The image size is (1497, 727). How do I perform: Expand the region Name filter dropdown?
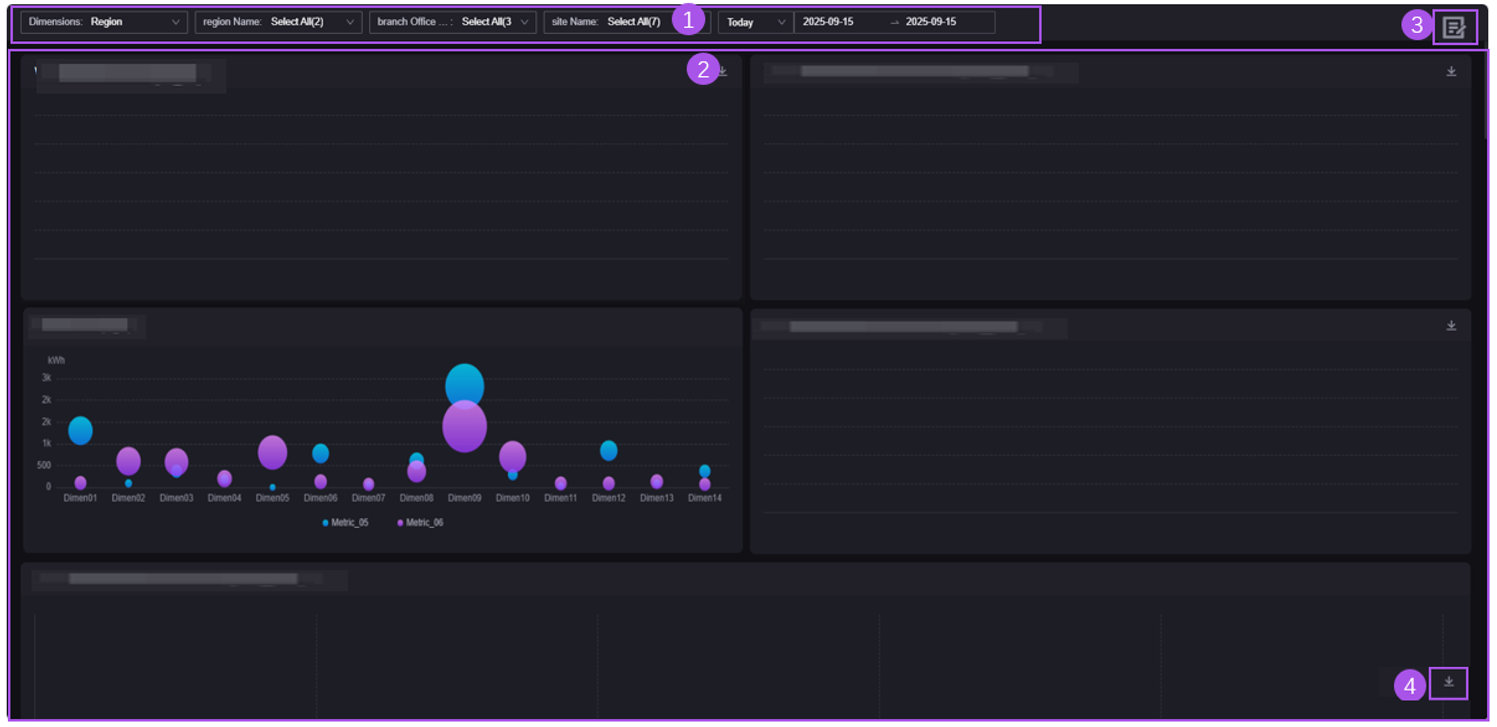278,22
